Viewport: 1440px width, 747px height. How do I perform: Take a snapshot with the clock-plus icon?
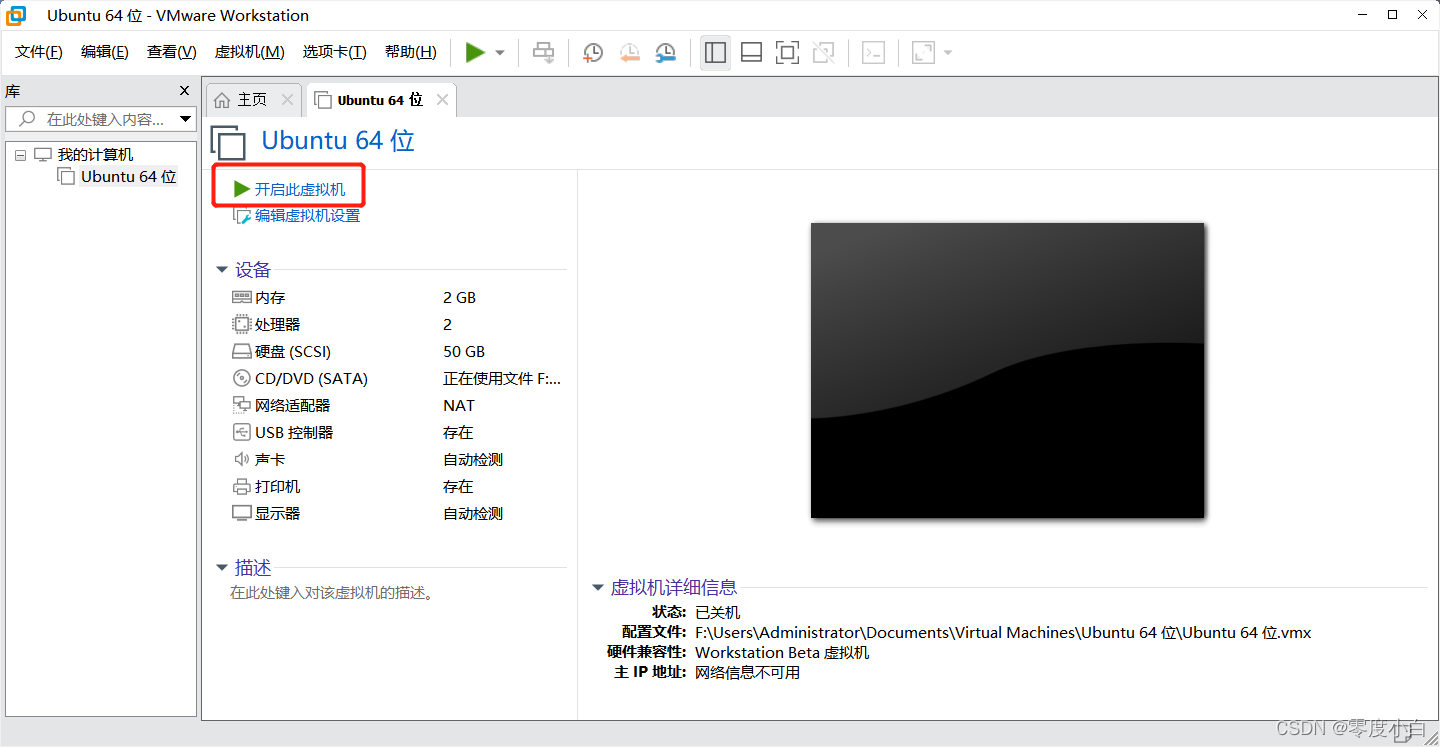pyautogui.click(x=593, y=53)
